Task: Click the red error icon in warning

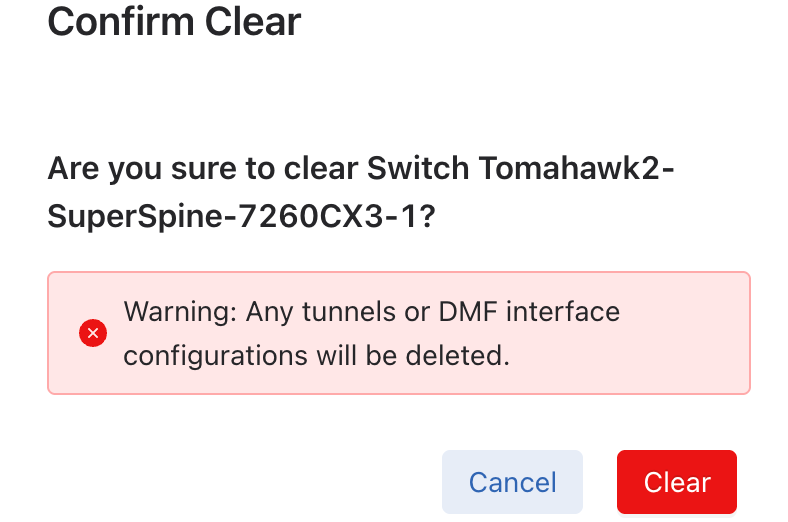Action: (93, 333)
